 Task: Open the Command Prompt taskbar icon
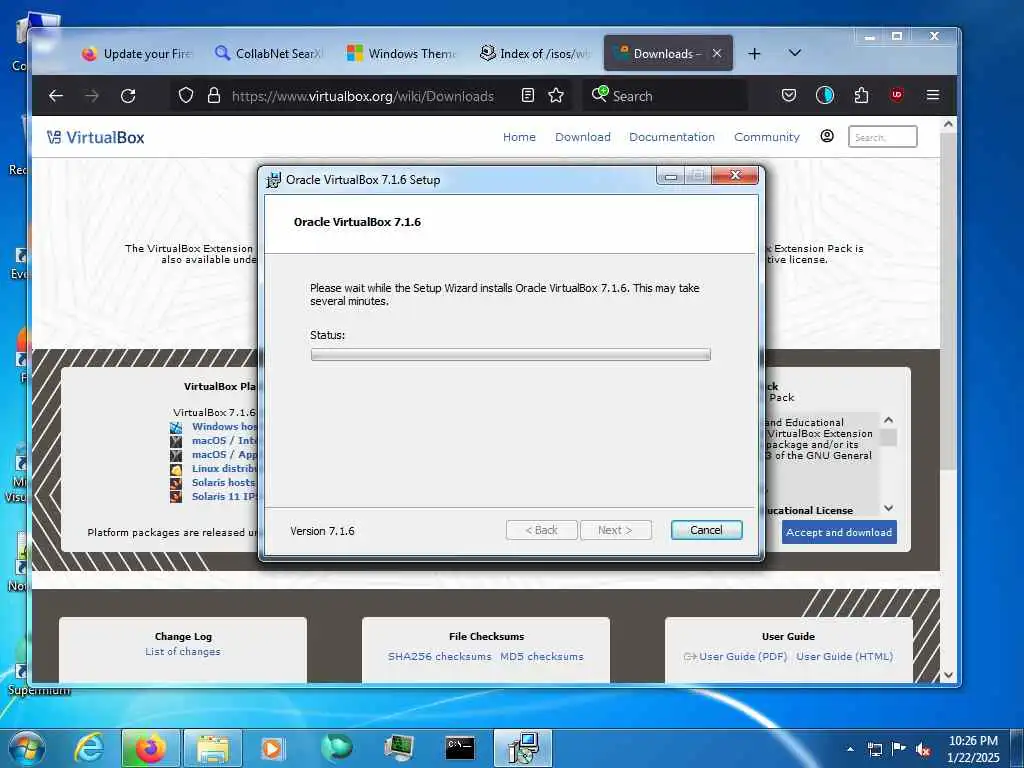[460, 748]
